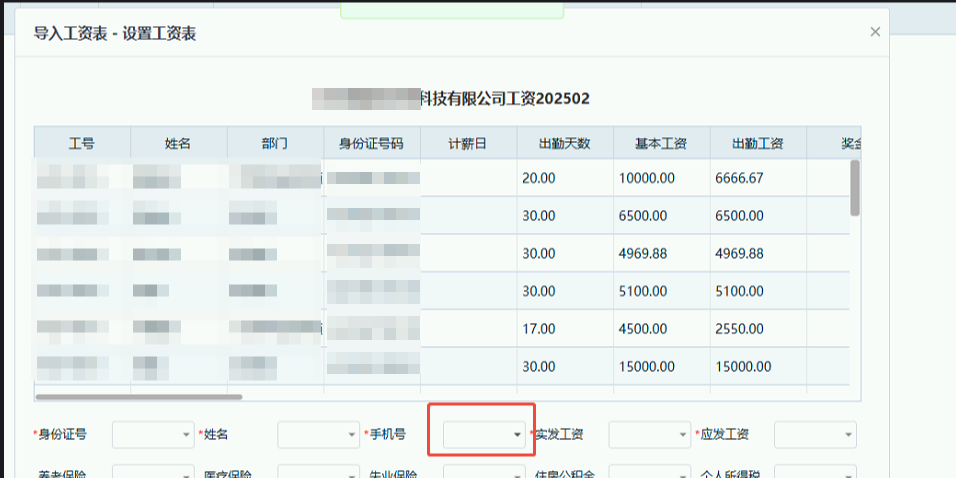This screenshot has height=478, width=956.
Task: Click the 4969.88 基本工资 cell
Action: pyautogui.click(x=661, y=253)
